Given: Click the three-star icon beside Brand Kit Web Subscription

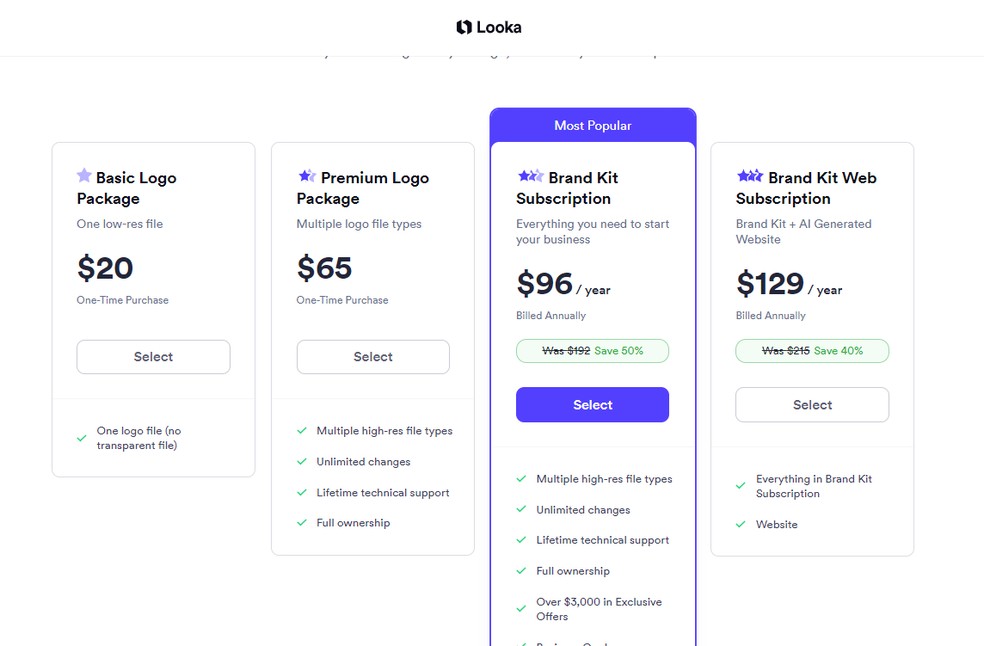Looking at the screenshot, I should coord(749,177).
